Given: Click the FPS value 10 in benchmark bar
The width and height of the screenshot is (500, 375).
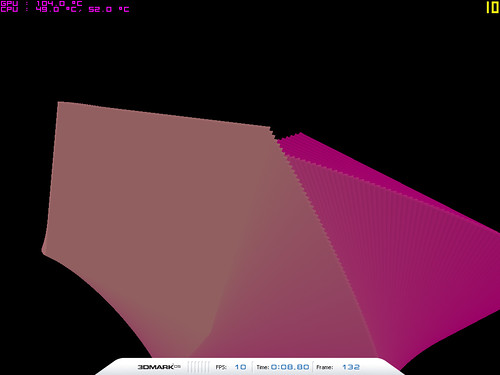Looking at the screenshot, I should tap(240, 367).
